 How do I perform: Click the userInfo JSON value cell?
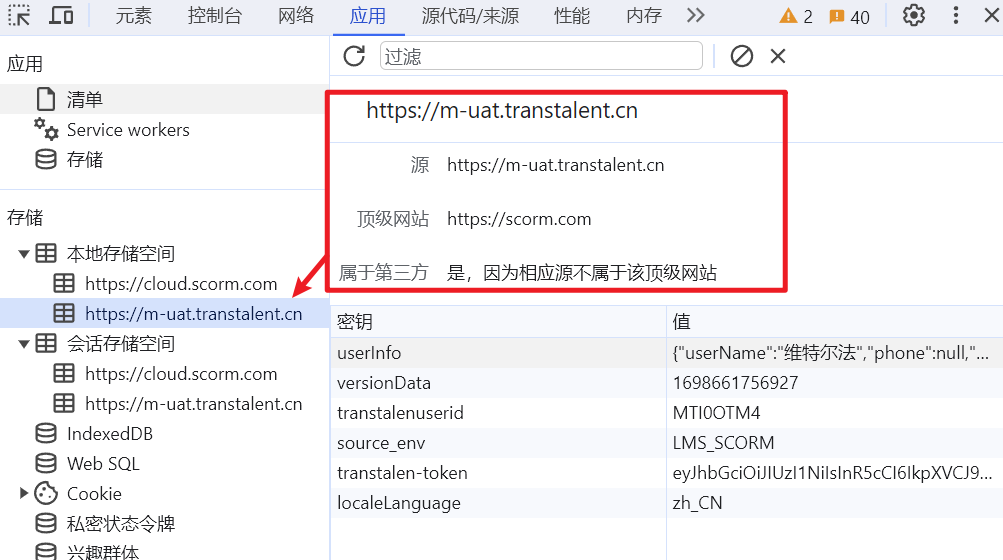point(835,353)
